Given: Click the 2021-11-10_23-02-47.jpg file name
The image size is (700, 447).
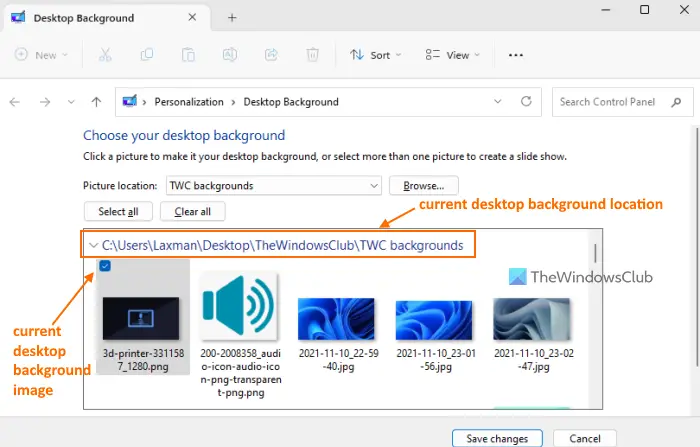Looking at the screenshot, I should (534, 360).
